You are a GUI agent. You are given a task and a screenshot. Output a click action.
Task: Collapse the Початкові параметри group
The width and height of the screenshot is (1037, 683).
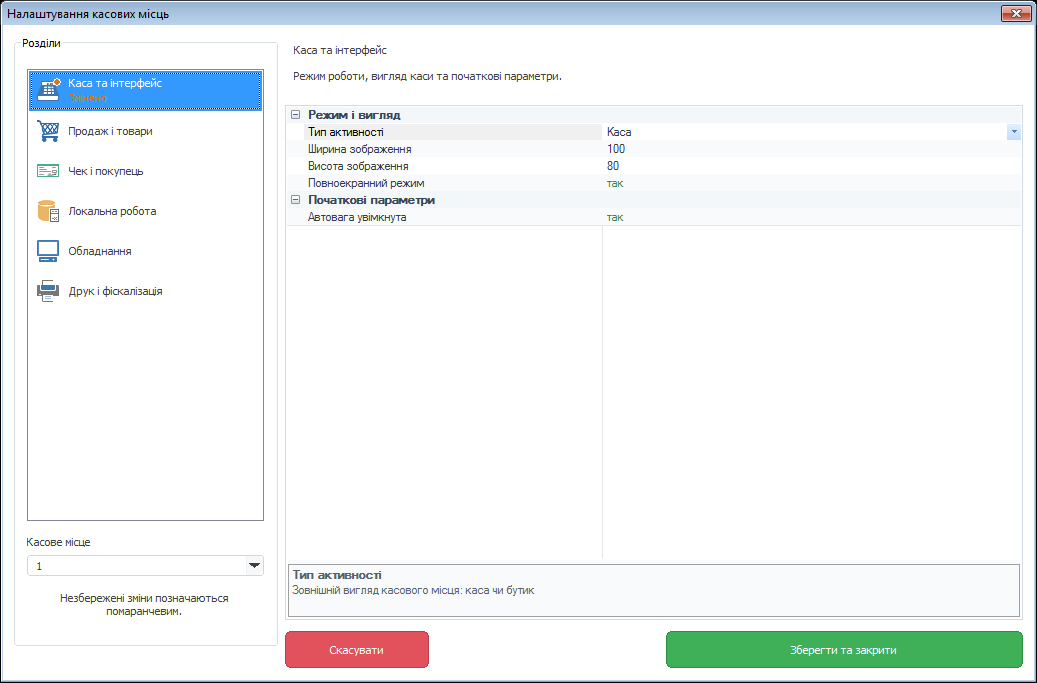pos(296,200)
